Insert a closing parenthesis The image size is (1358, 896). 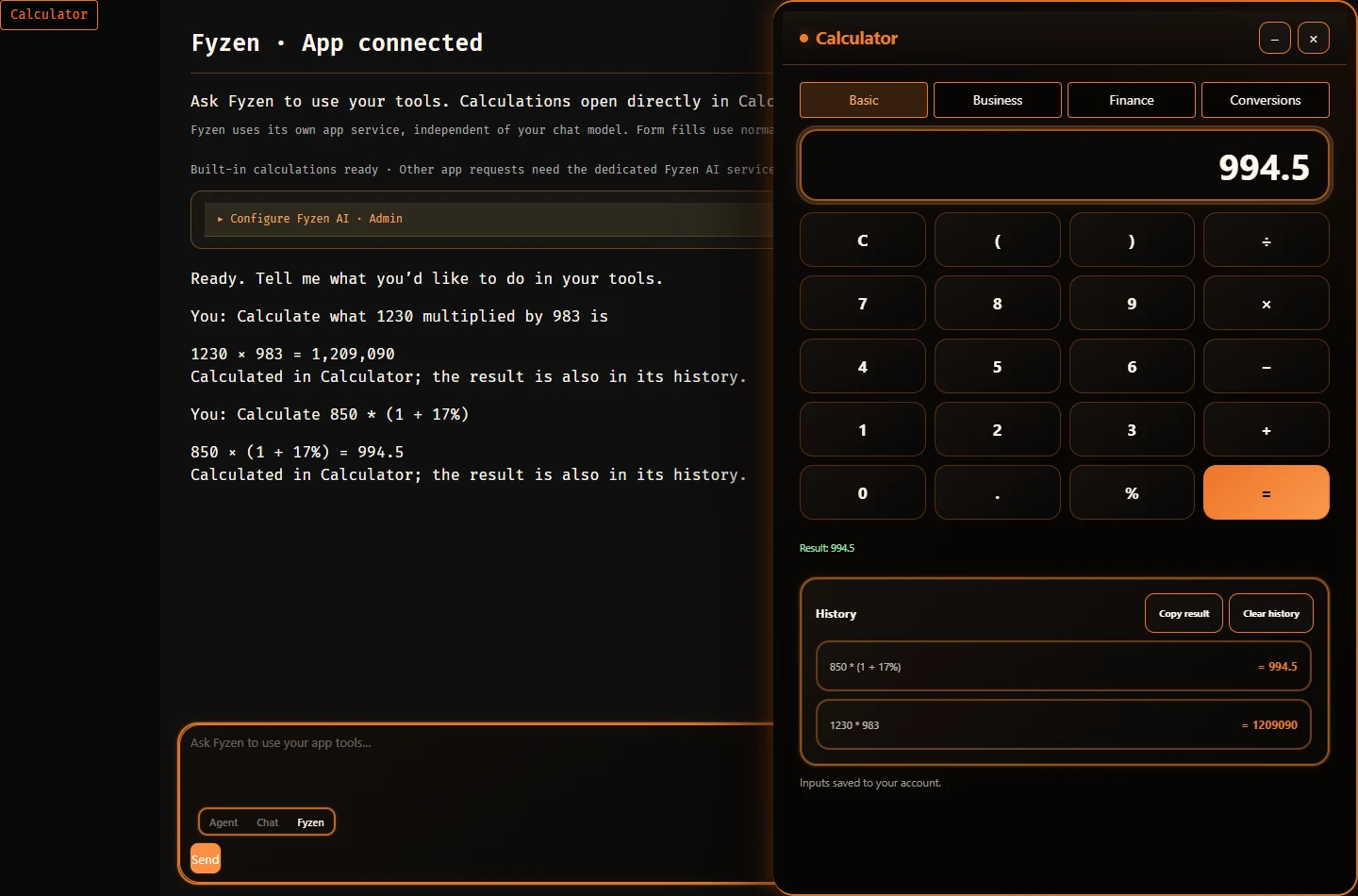(x=1132, y=241)
